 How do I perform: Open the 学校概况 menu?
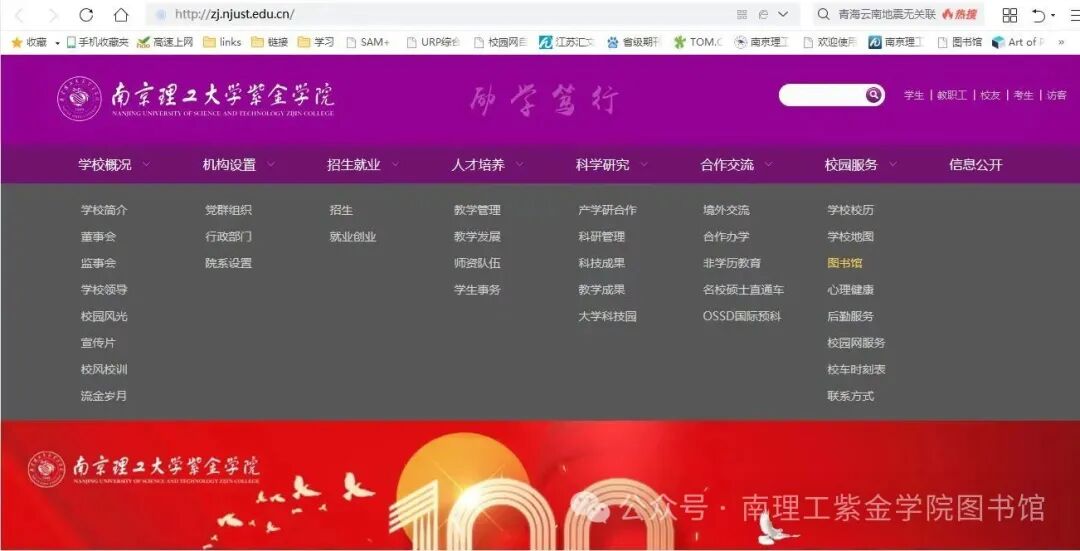click(105, 165)
